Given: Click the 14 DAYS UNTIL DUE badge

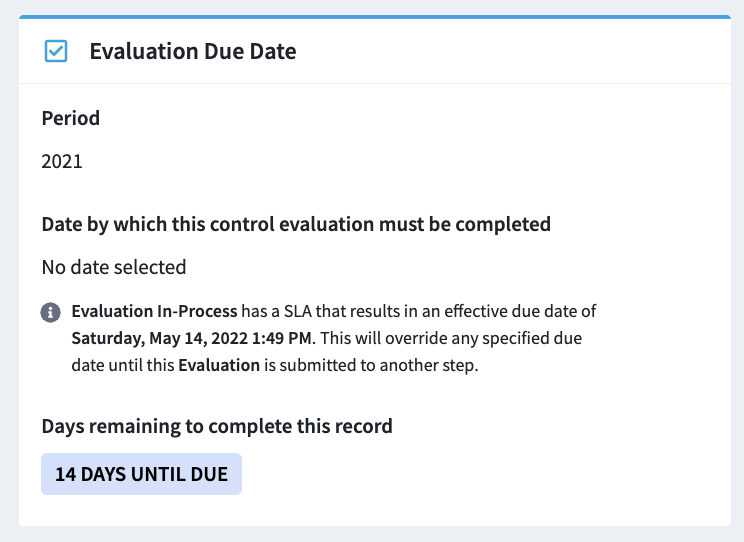Looking at the screenshot, I should pos(141,474).
